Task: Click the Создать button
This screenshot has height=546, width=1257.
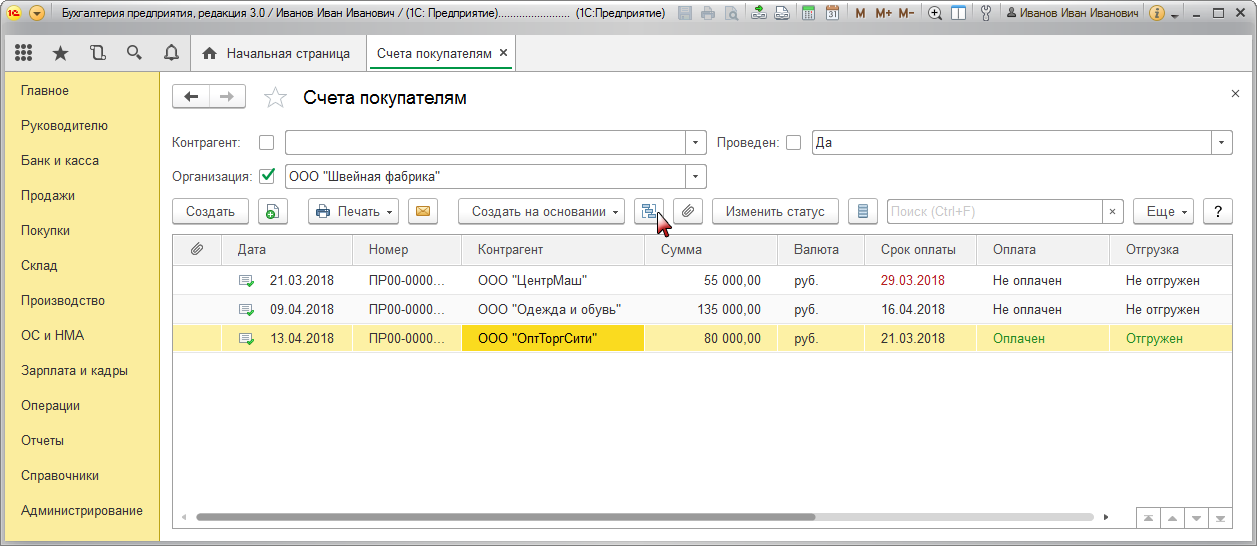Action: (210, 211)
